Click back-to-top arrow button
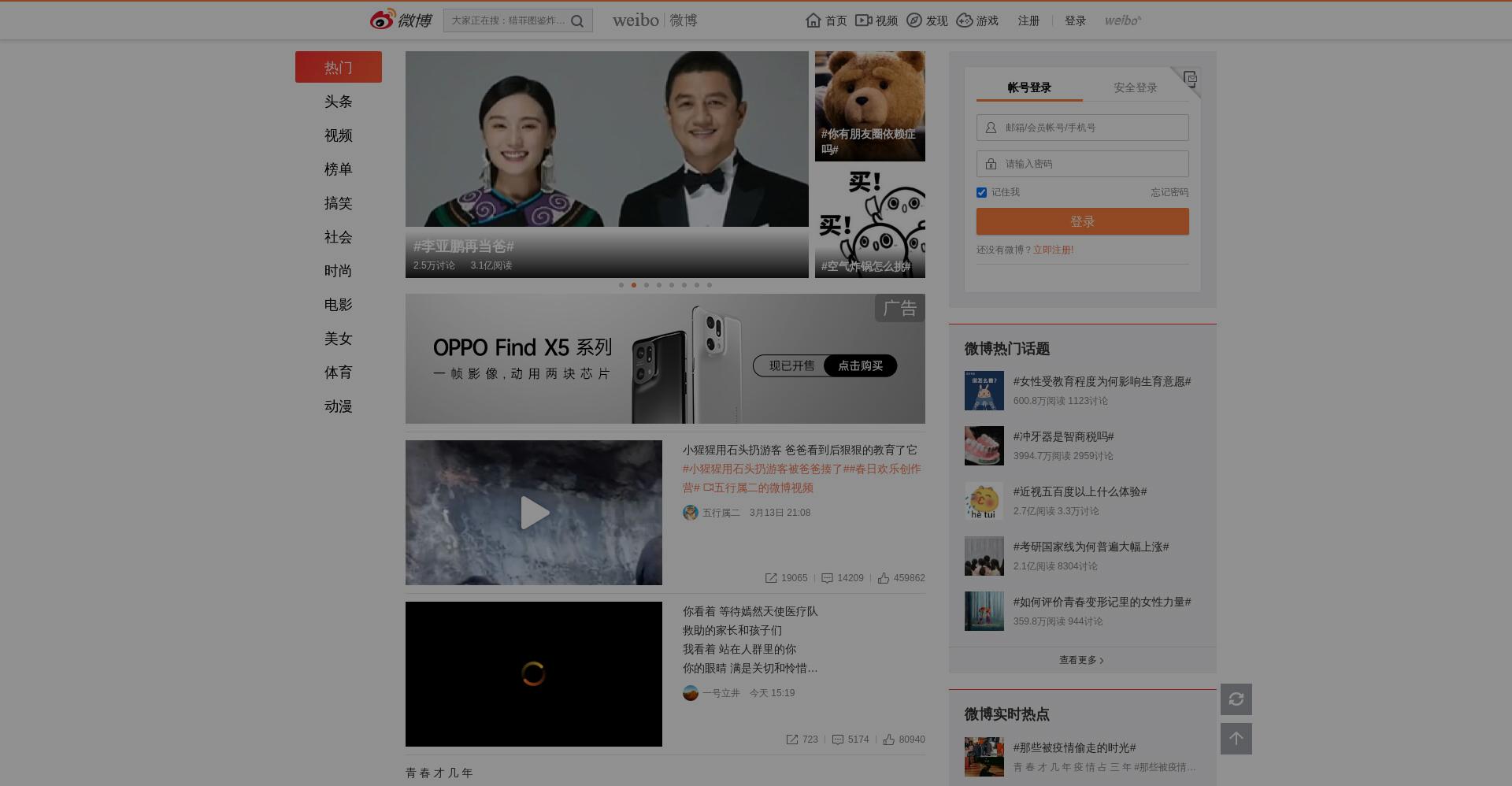The image size is (1512, 786). click(x=1236, y=739)
